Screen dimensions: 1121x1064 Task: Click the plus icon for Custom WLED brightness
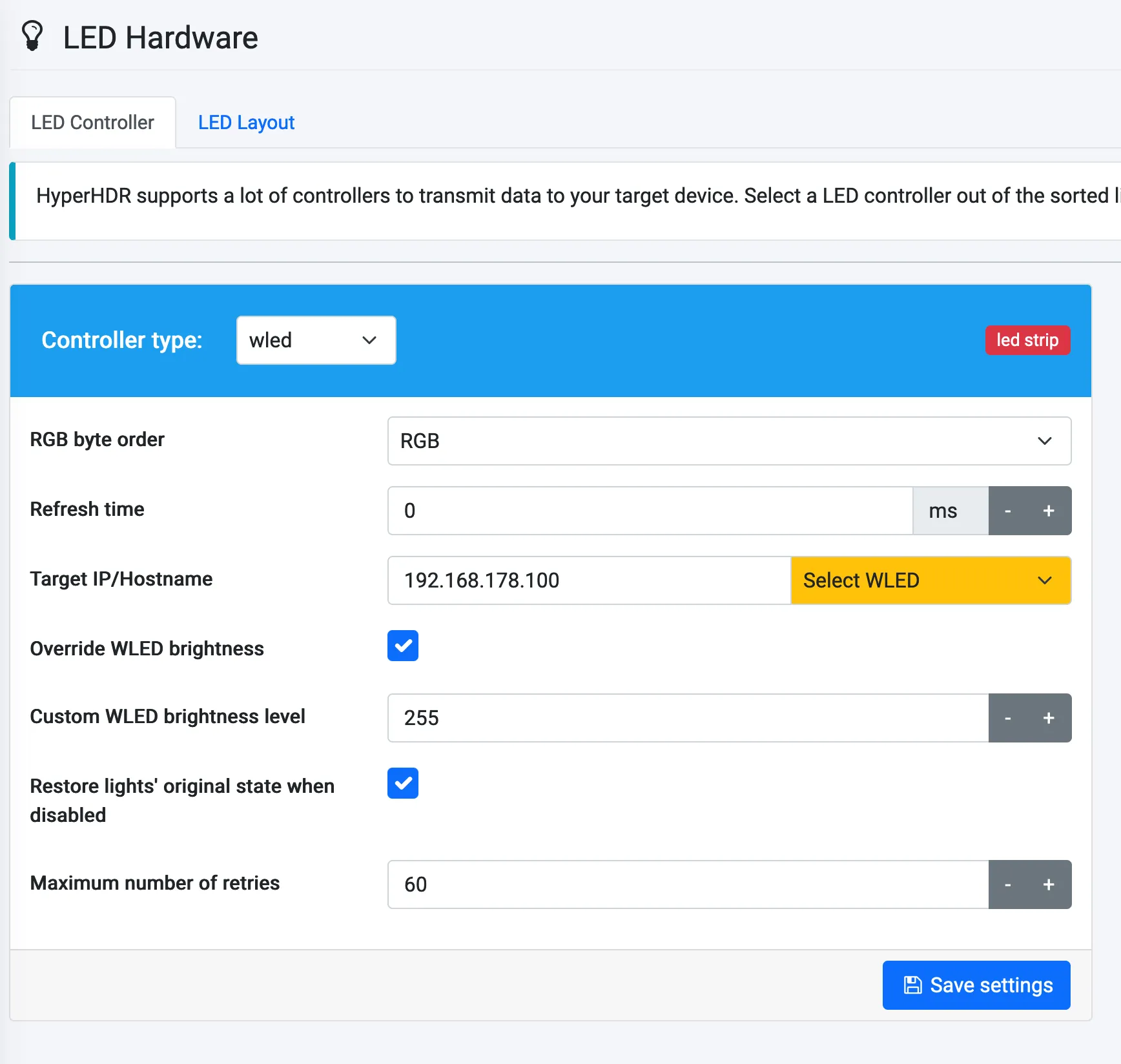[1048, 718]
